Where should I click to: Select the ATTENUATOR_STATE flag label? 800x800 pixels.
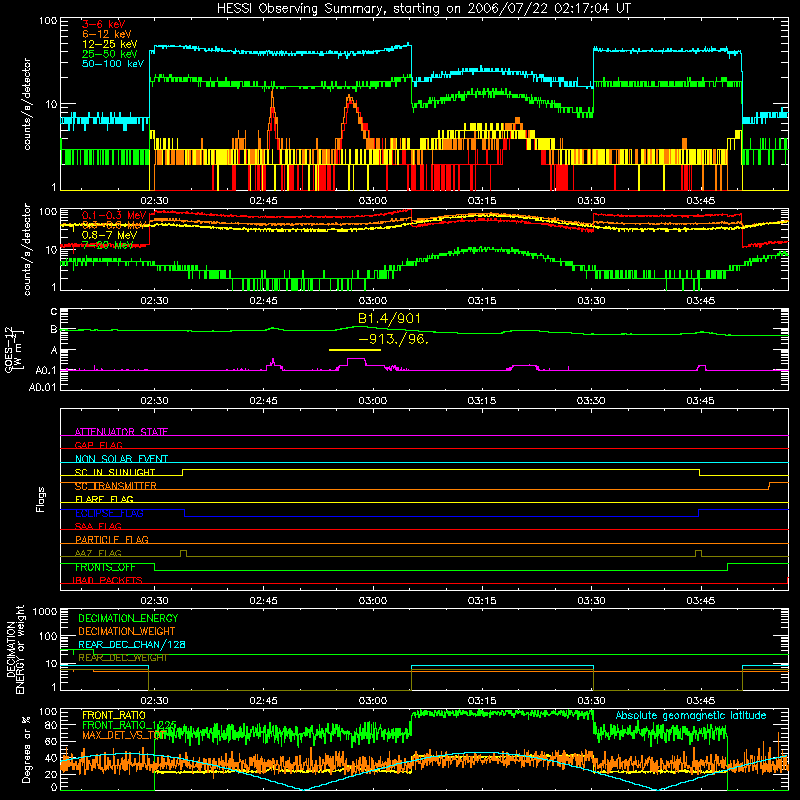tap(121, 432)
